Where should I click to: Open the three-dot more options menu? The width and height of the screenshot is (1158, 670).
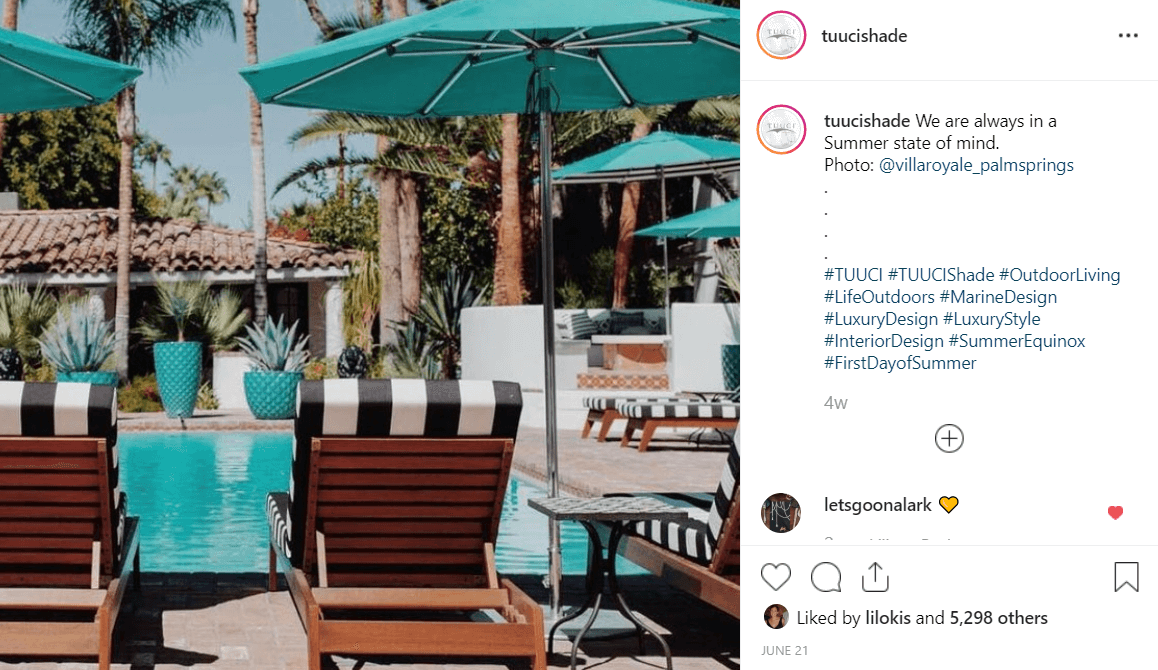[x=1128, y=35]
